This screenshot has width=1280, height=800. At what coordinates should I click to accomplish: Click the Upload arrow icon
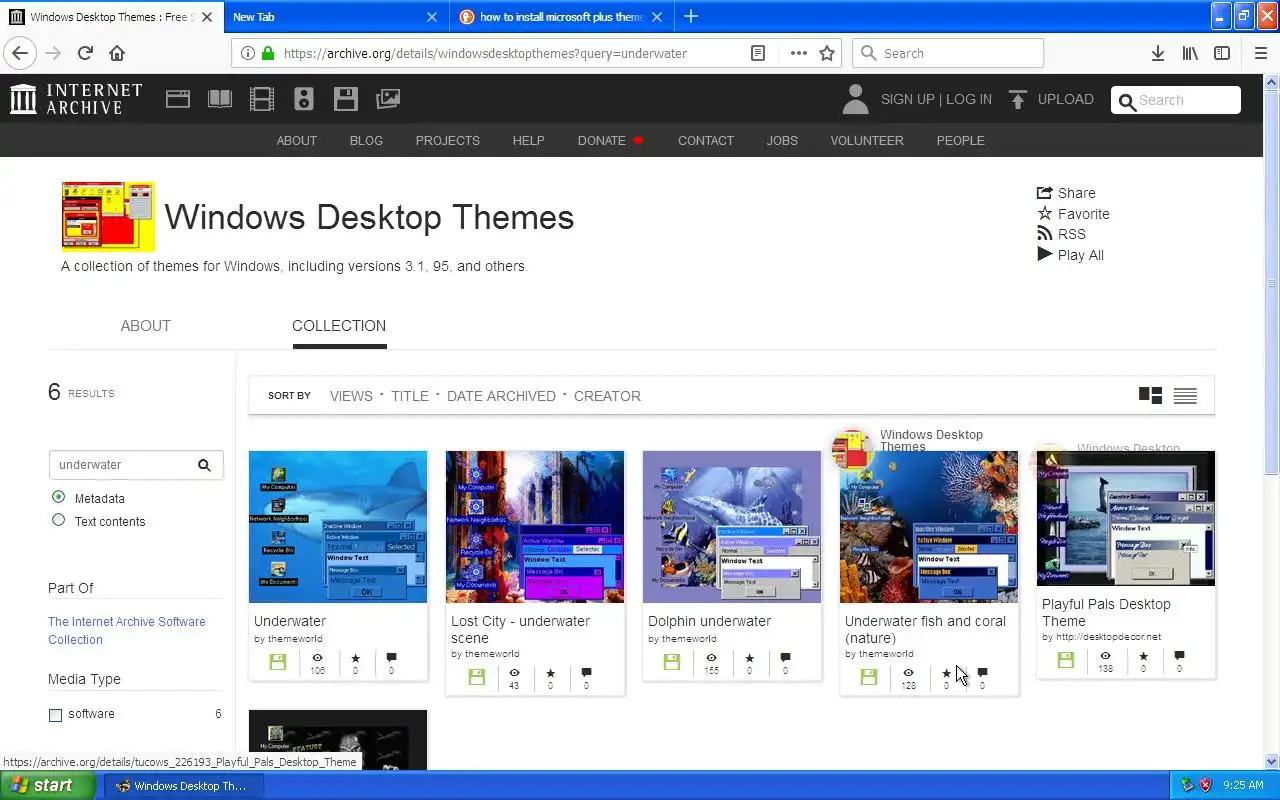click(1018, 100)
